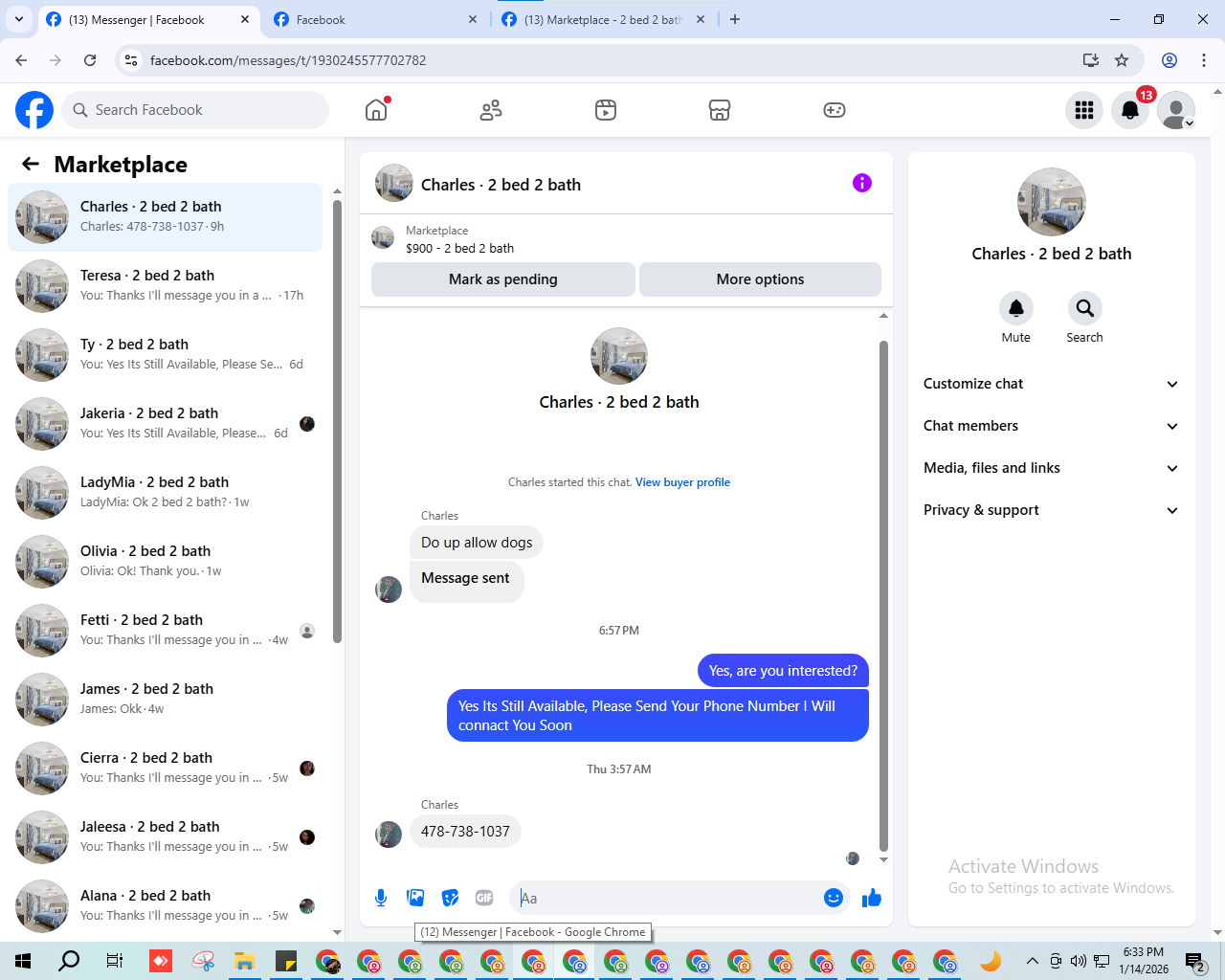Viewport: 1225px width, 980px height.
Task: Open Chrome tab search dropdown arrow
Action: click(x=18, y=19)
